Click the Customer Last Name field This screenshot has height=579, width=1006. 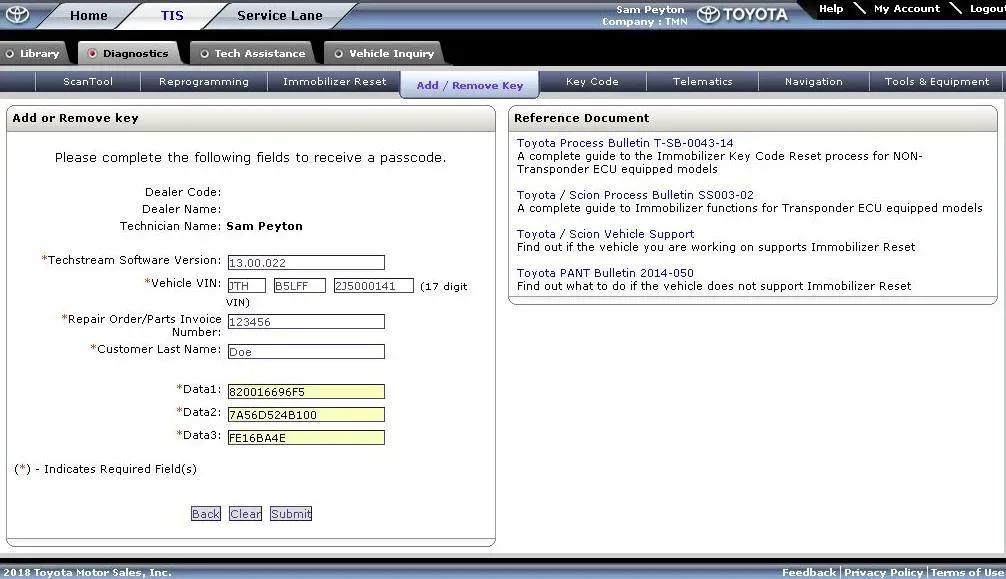306,352
